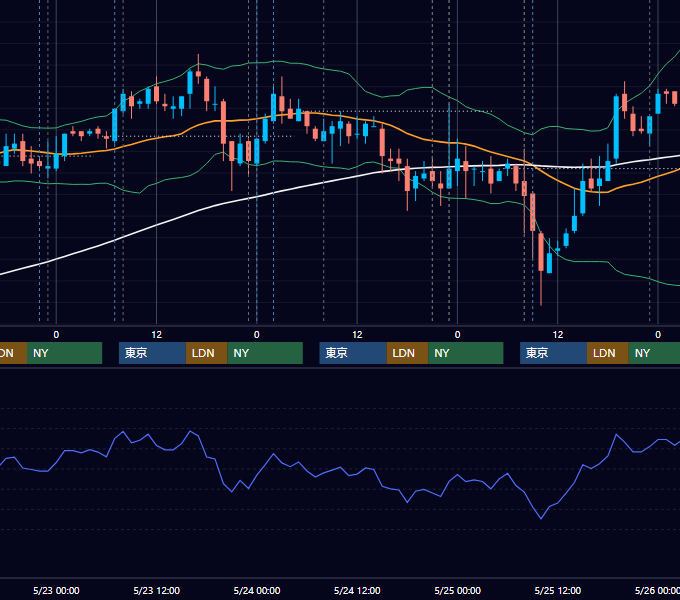Select the LDN session block on 5/25

coord(608,353)
